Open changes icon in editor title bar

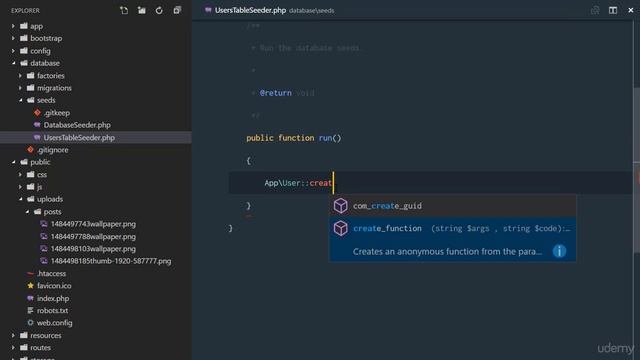[x=595, y=10]
